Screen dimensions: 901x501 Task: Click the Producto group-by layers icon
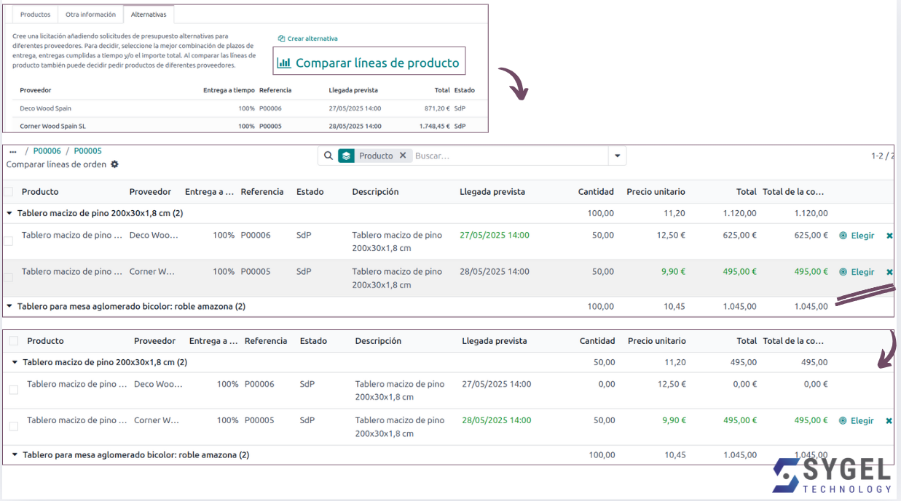point(346,156)
